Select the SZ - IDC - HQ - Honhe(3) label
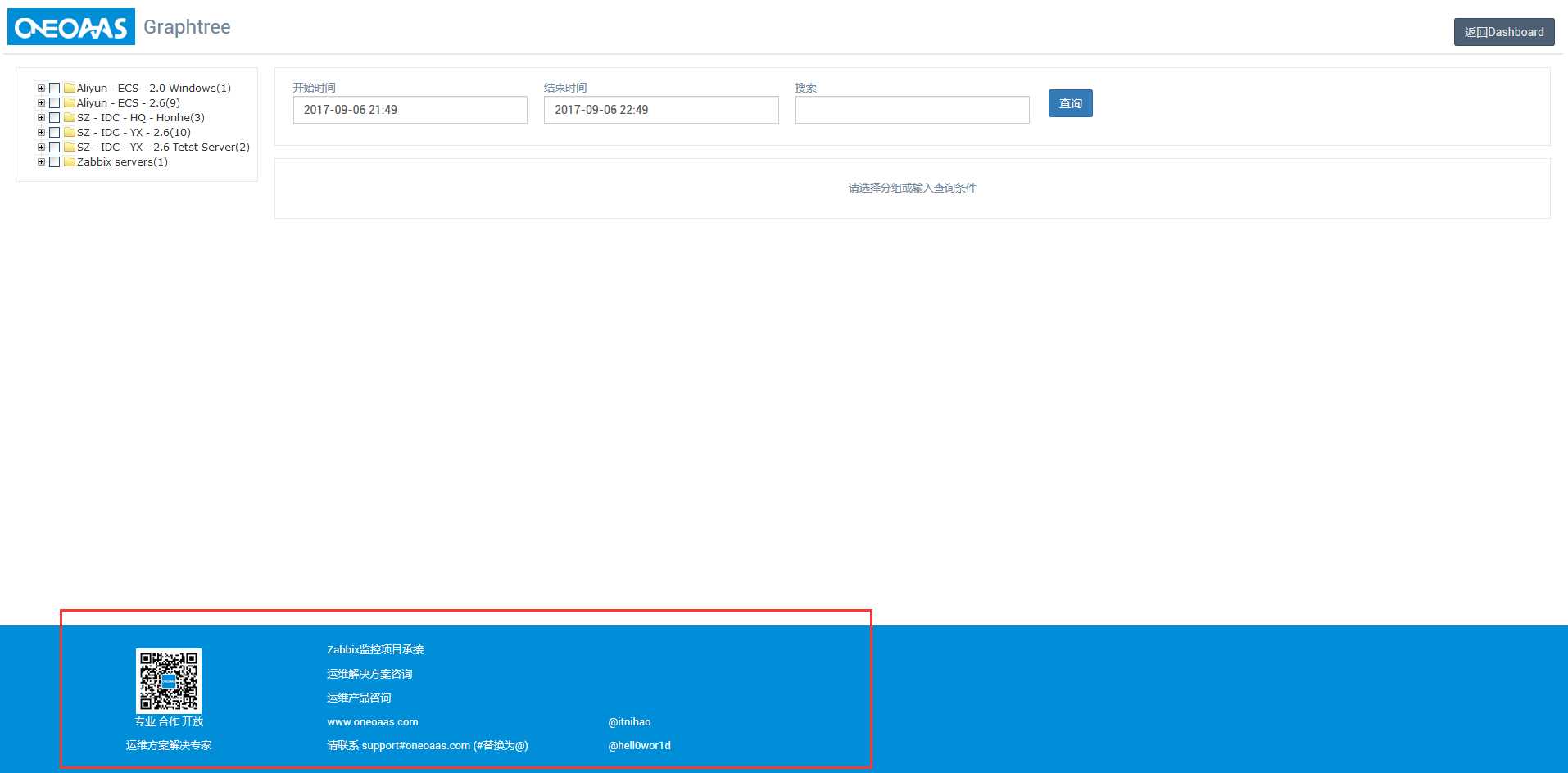The width and height of the screenshot is (1568, 773). click(x=141, y=117)
